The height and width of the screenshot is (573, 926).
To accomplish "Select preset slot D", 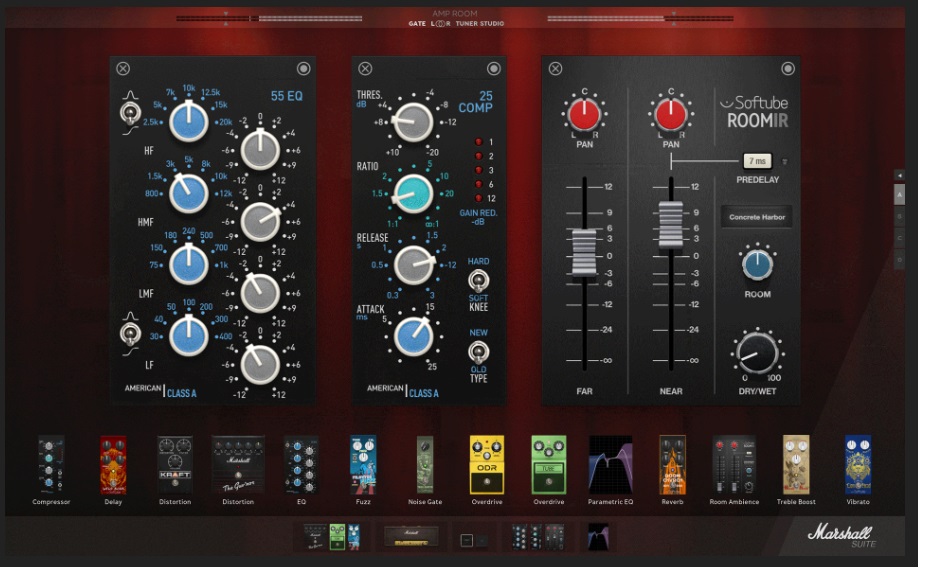I will 899,259.
